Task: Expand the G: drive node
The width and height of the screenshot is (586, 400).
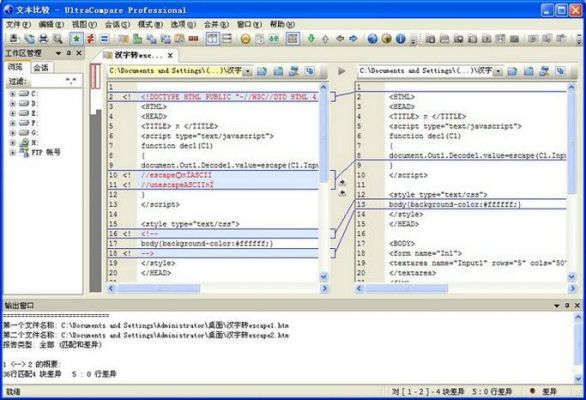Action: [13, 133]
